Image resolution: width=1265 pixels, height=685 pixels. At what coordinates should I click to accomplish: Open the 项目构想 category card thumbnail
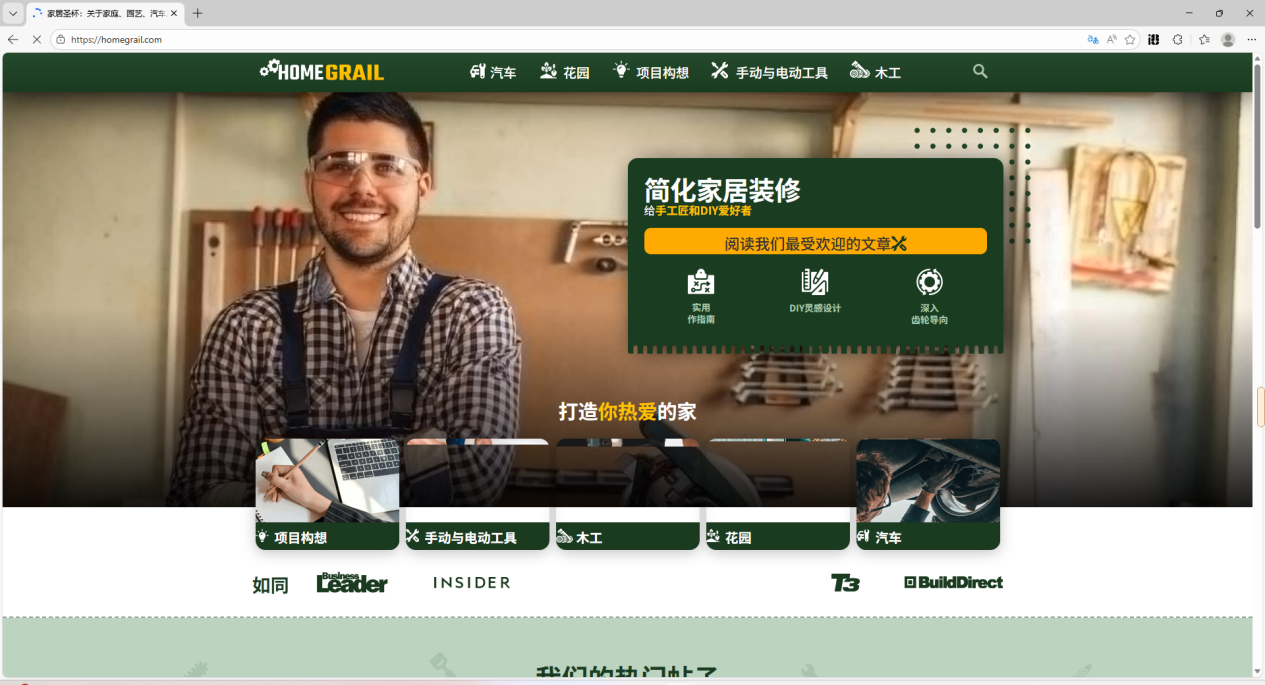(327, 481)
